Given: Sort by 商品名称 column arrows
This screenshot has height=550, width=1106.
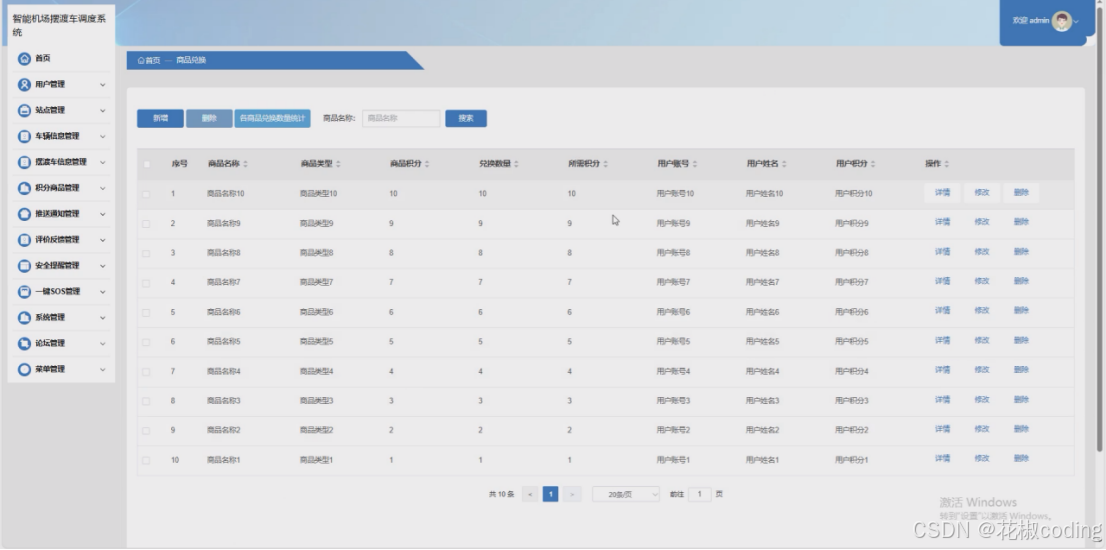Looking at the screenshot, I should [245, 164].
